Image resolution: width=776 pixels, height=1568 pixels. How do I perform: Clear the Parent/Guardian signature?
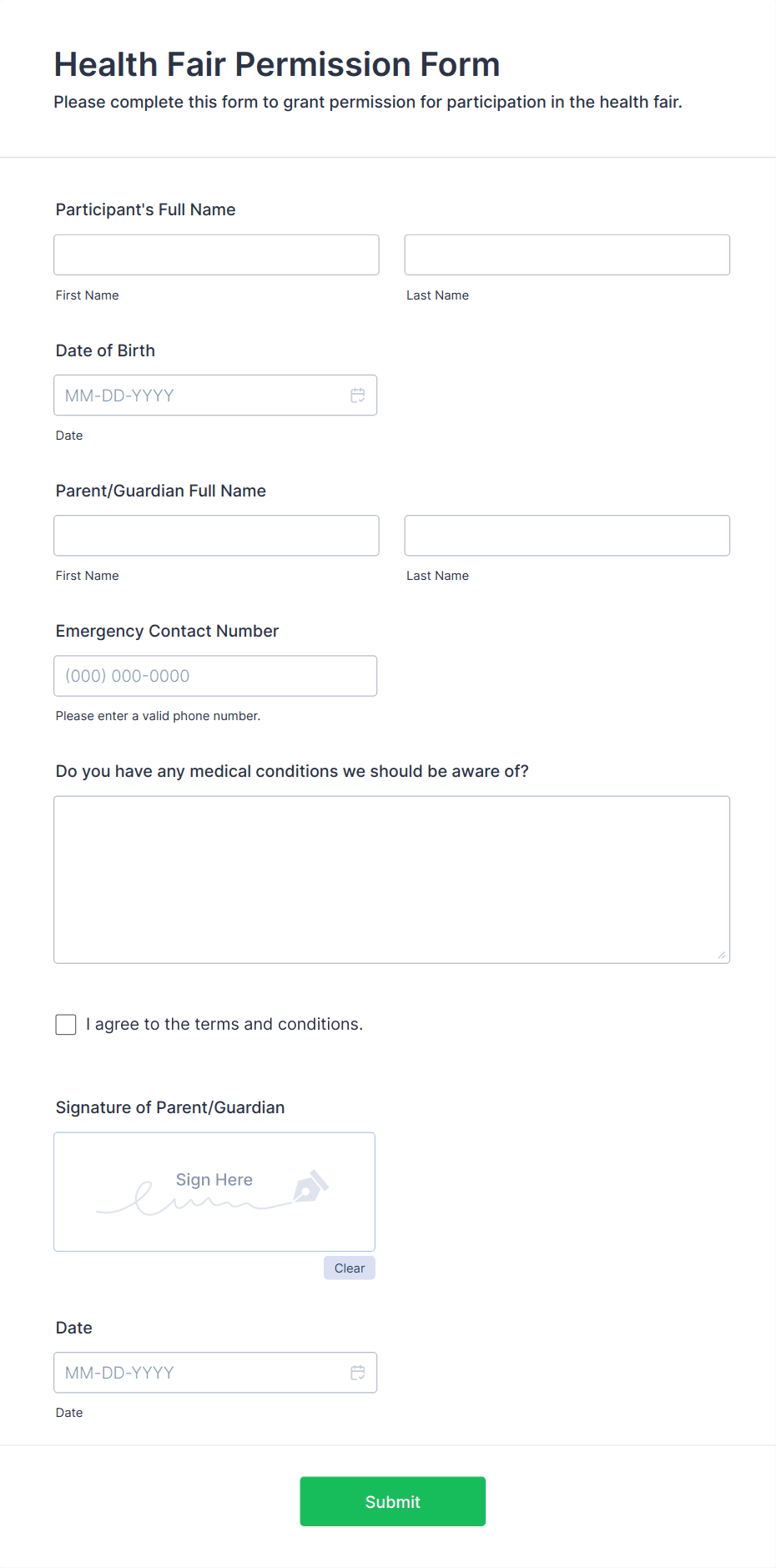coord(349,1268)
